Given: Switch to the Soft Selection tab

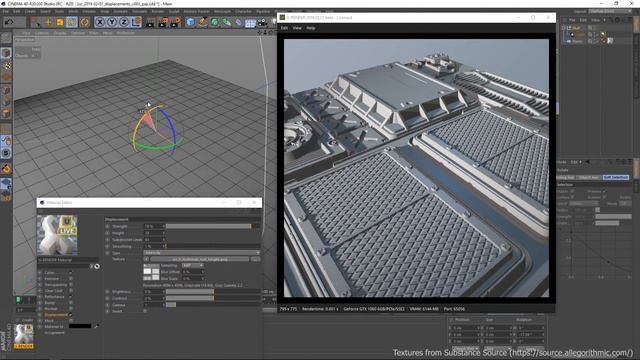Looking at the screenshot, I should [x=616, y=178].
